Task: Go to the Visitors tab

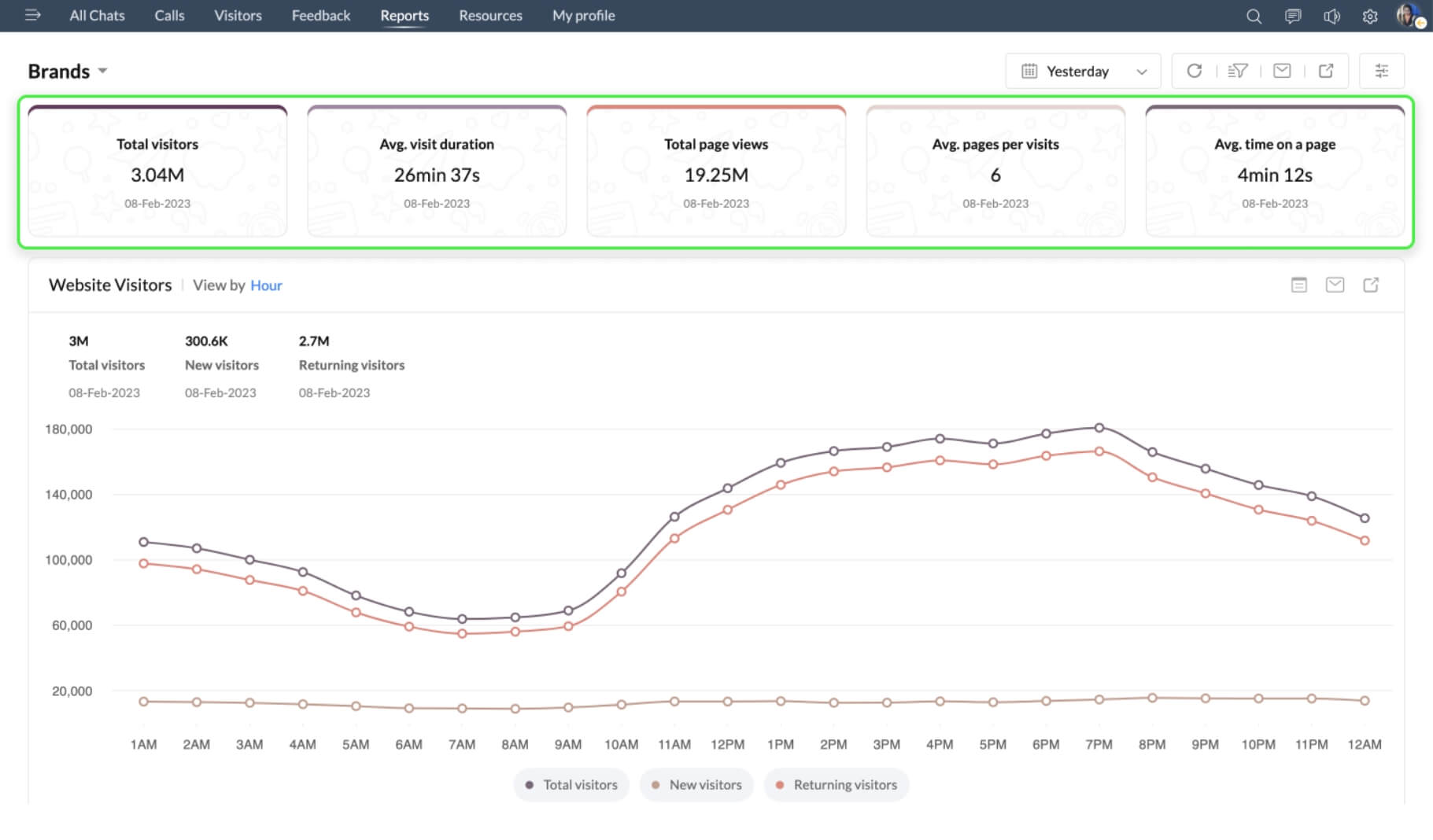Action: (x=238, y=16)
